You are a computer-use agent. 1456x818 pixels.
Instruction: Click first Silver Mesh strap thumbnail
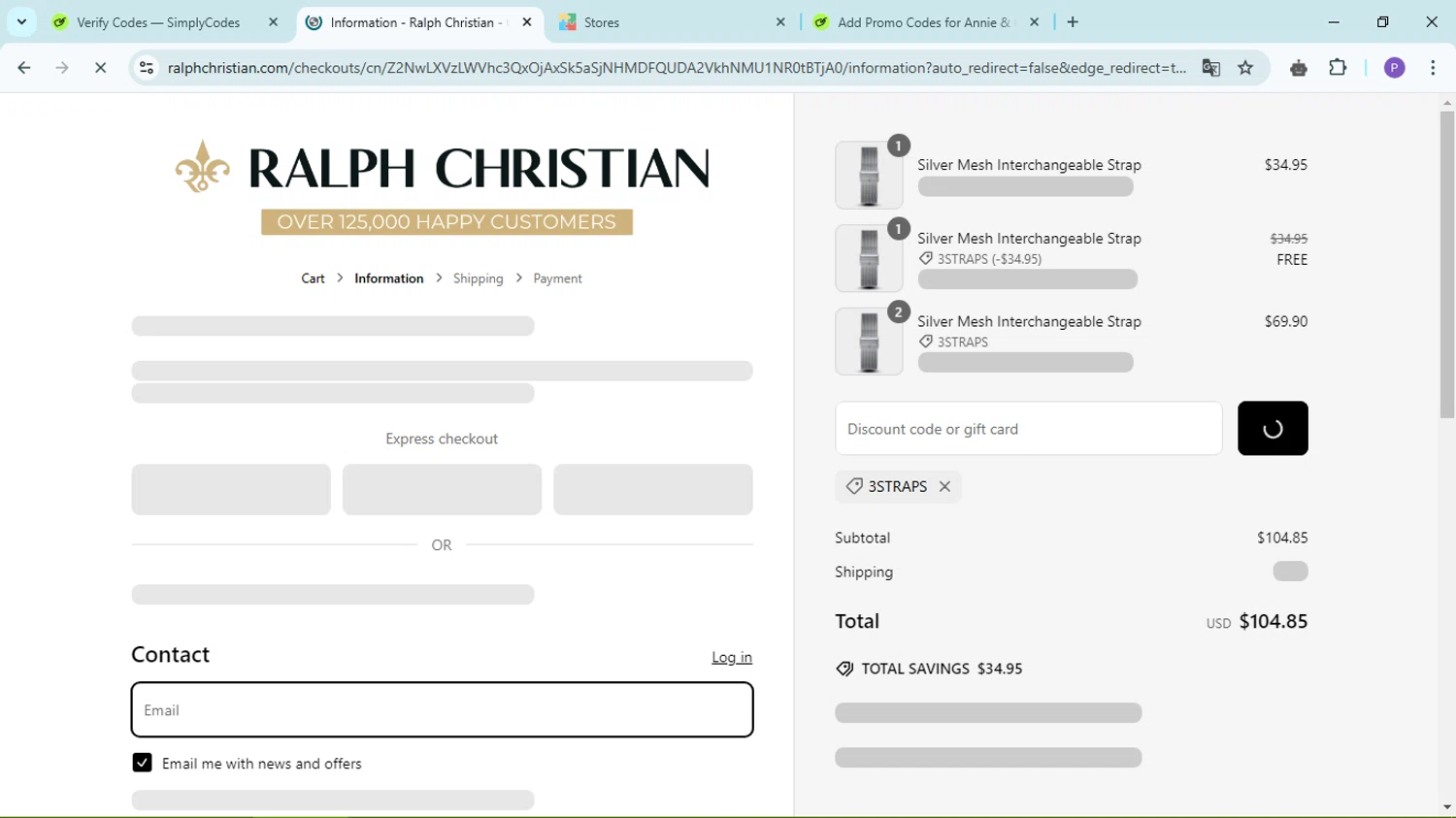[869, 175]
